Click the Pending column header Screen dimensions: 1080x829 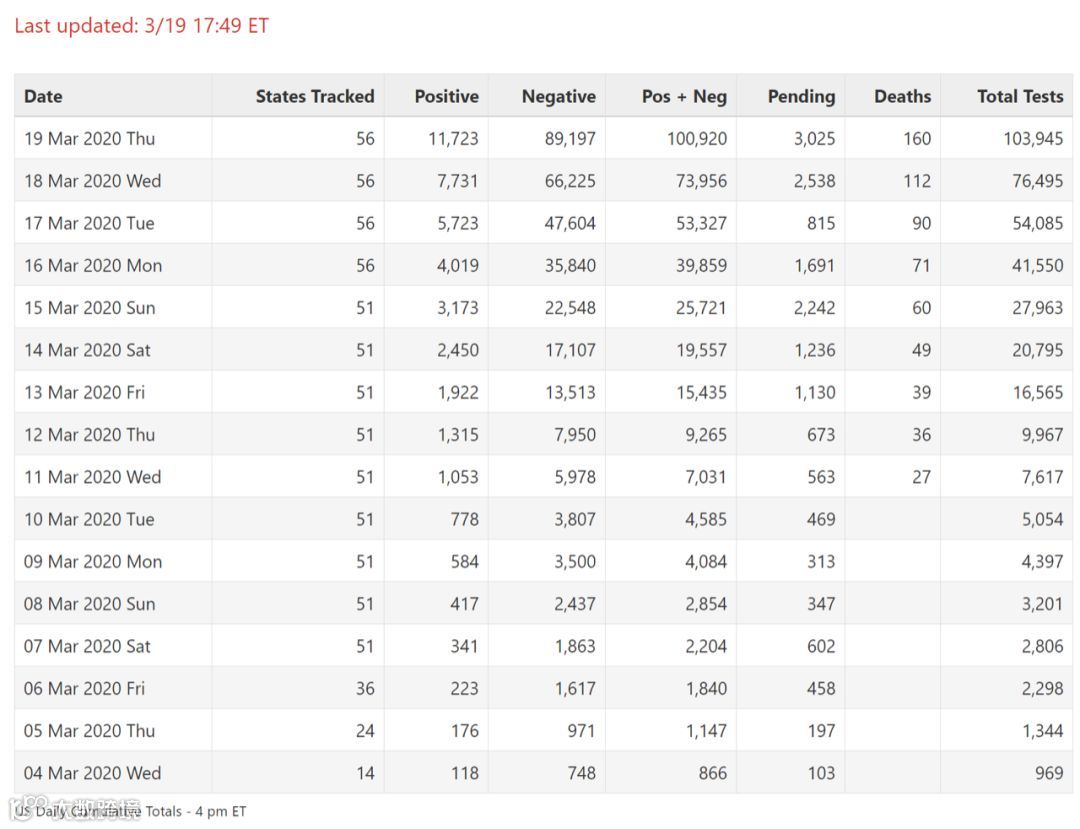tap(801, 97)
